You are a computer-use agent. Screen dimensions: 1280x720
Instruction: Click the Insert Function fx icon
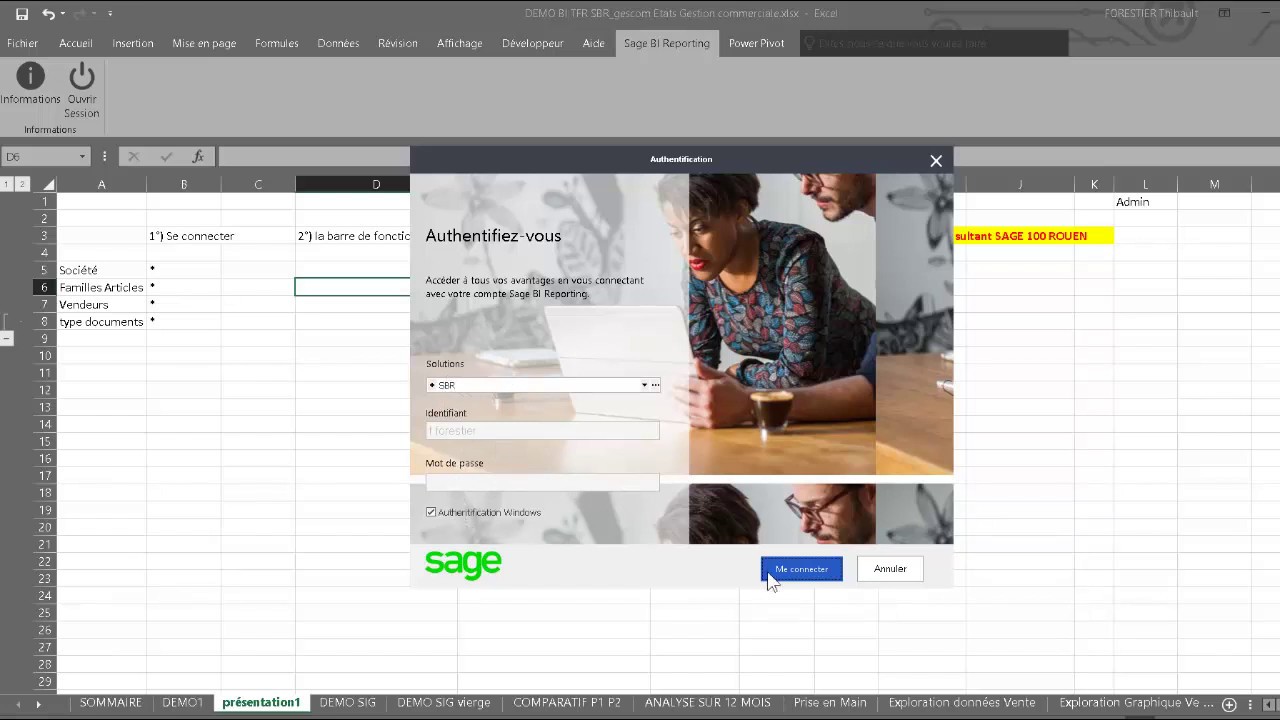coord(198,156)
